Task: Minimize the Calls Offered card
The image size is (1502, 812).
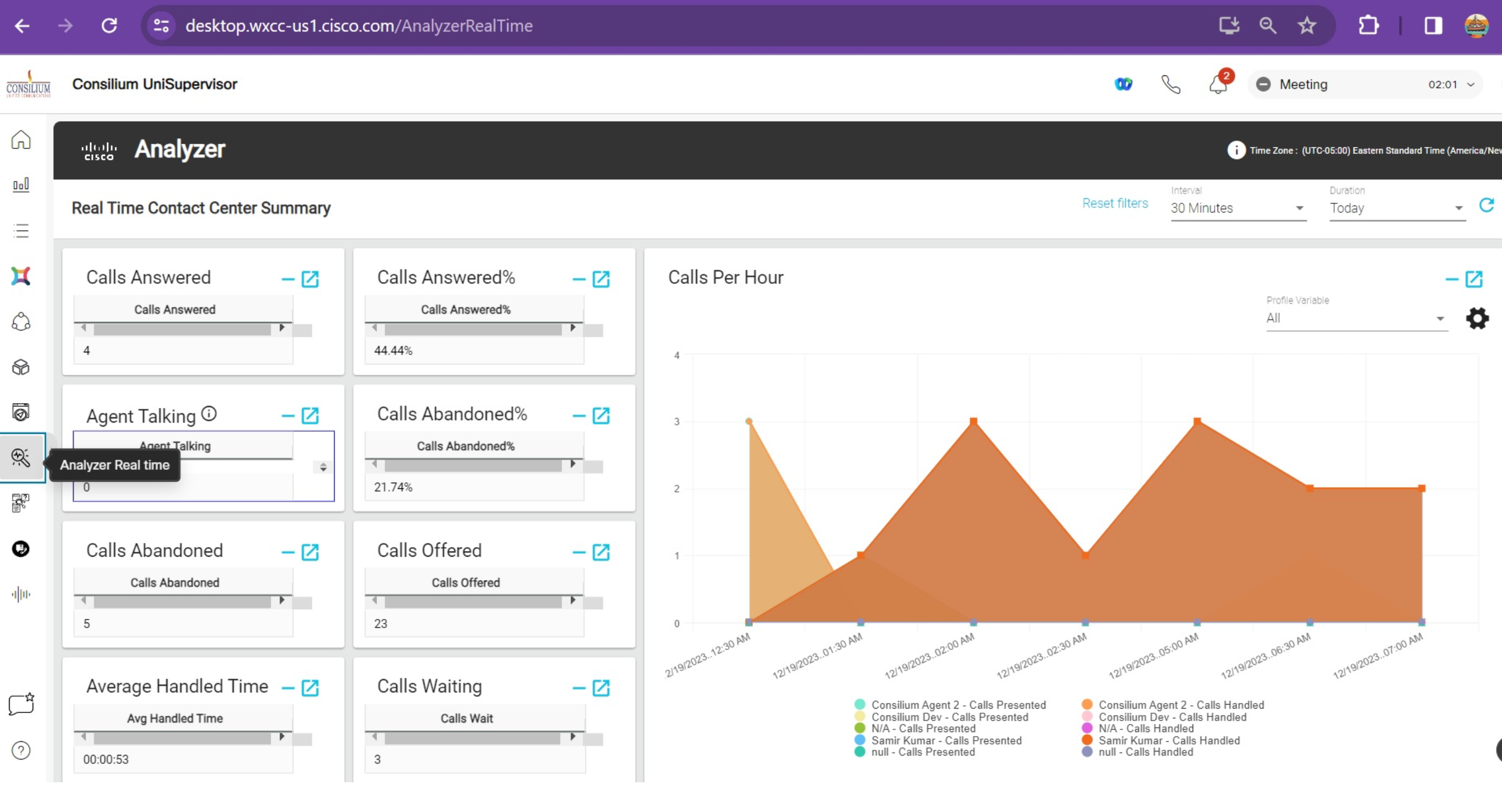Action: [x=579, y=552]
